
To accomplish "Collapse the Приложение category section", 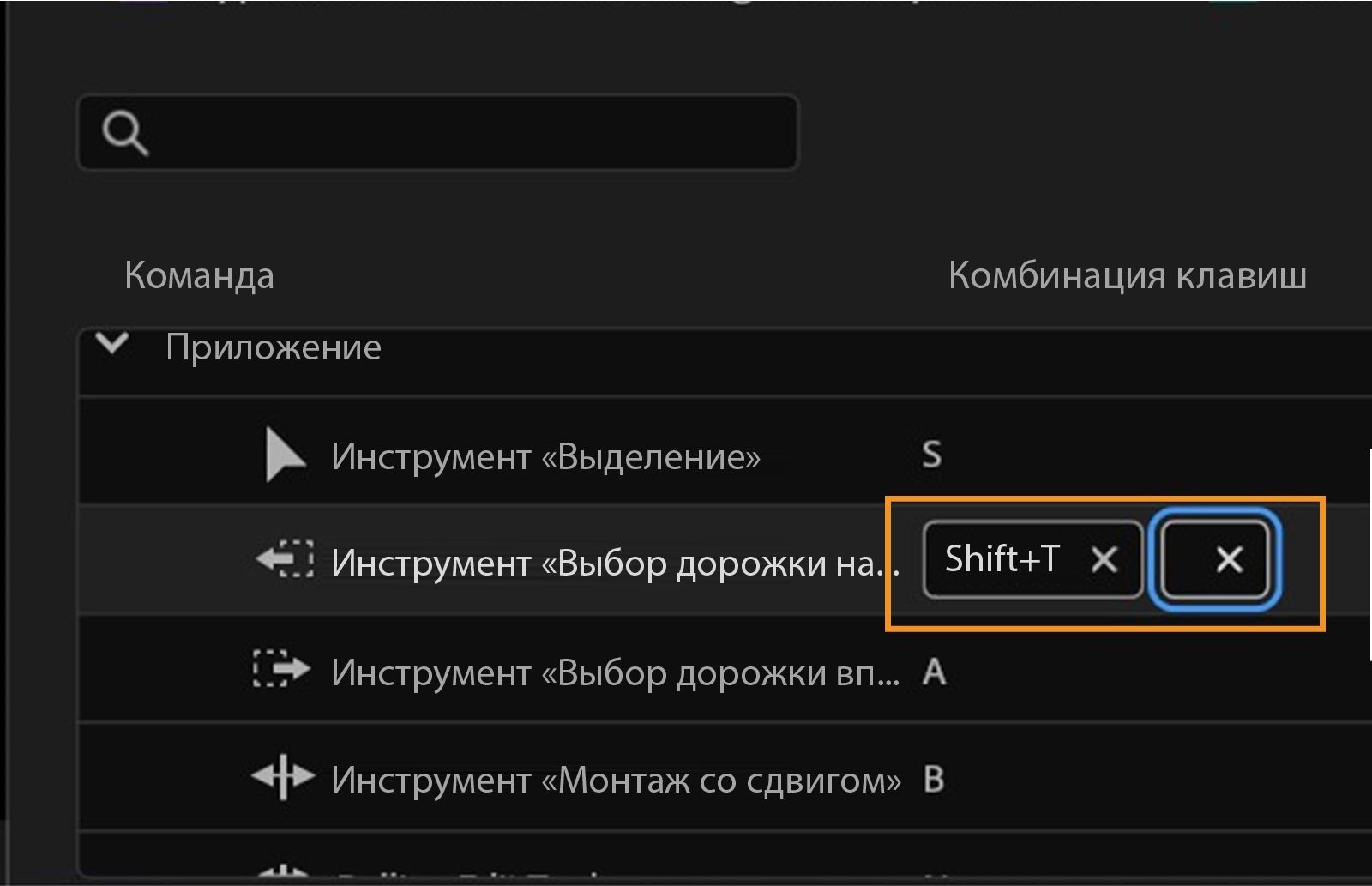I will click(115, 346).
